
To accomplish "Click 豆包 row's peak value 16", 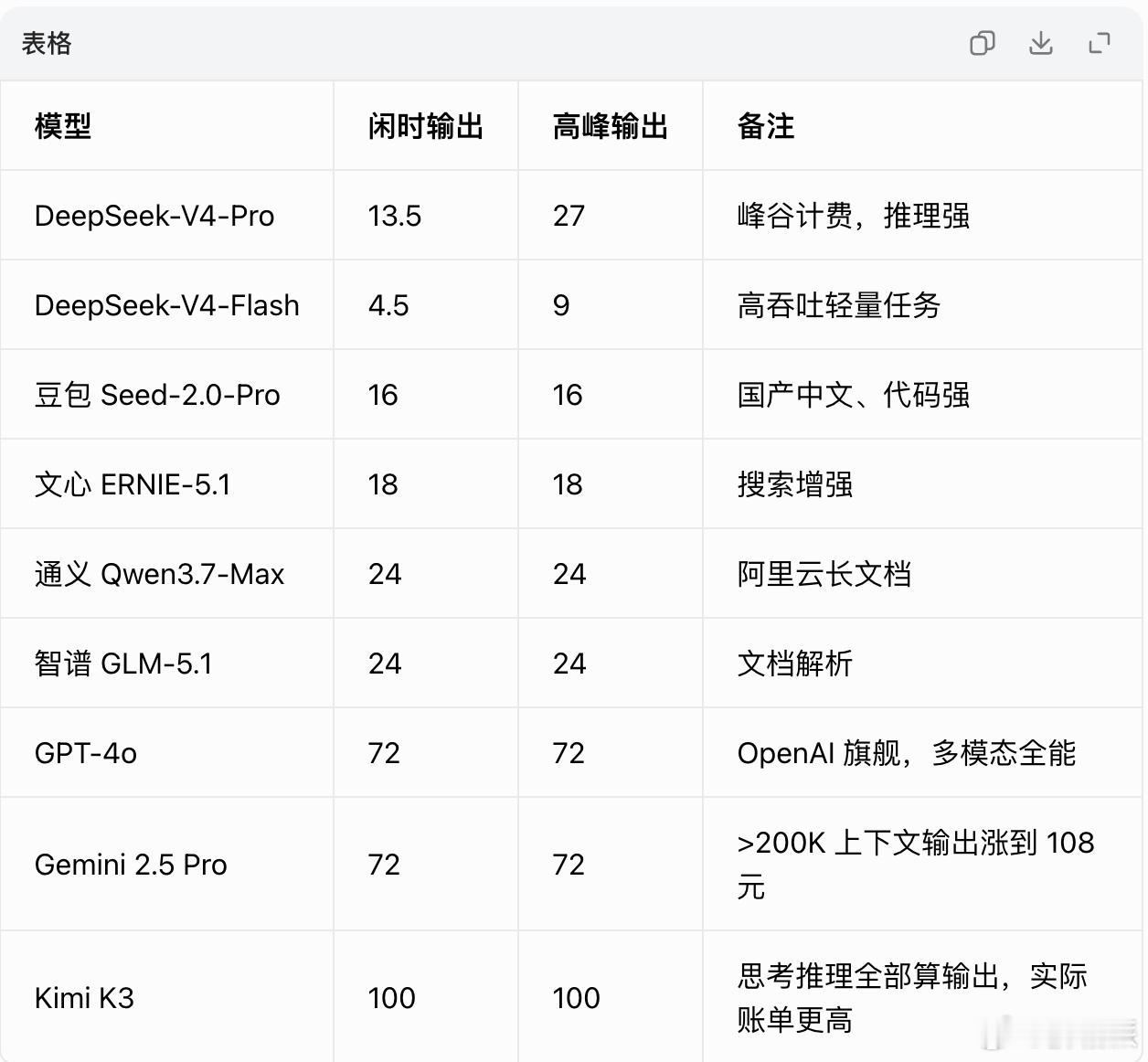I will click(568, 395).
